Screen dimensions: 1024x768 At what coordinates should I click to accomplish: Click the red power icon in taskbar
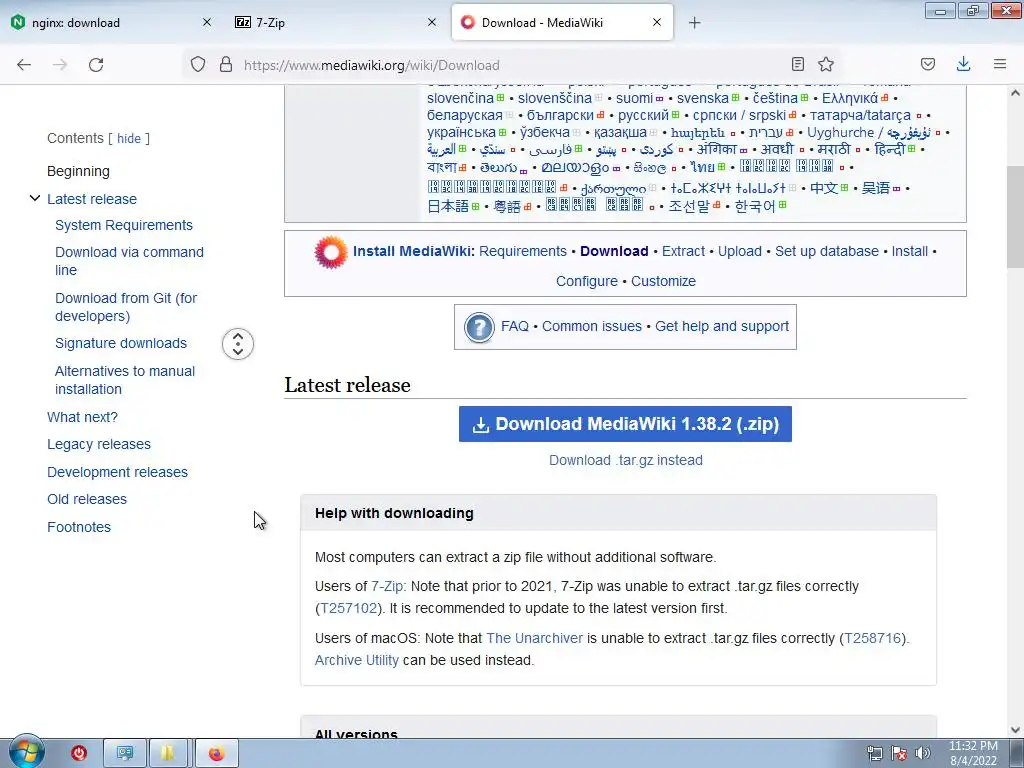(79, 753)
